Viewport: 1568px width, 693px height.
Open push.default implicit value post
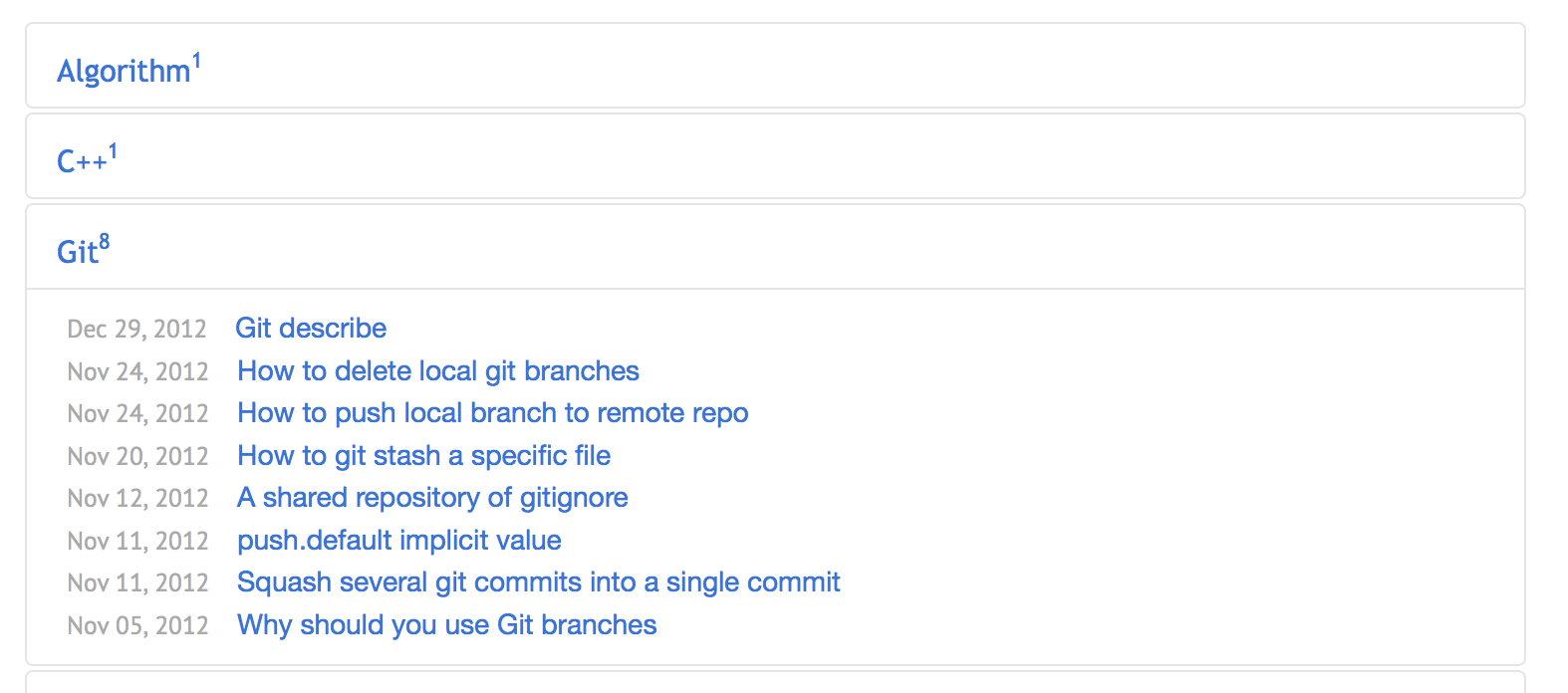(399, 541)
